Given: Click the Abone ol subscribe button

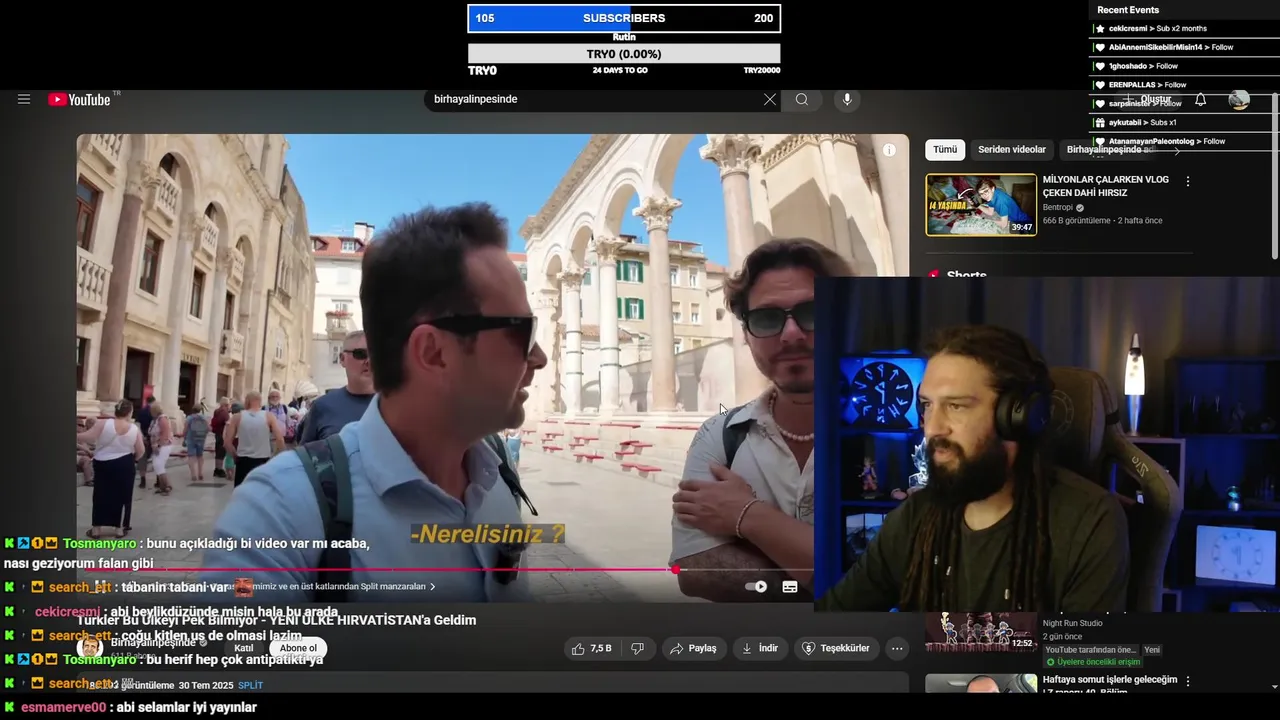Looking at the screenshot, I should click(x=298, y=648).
